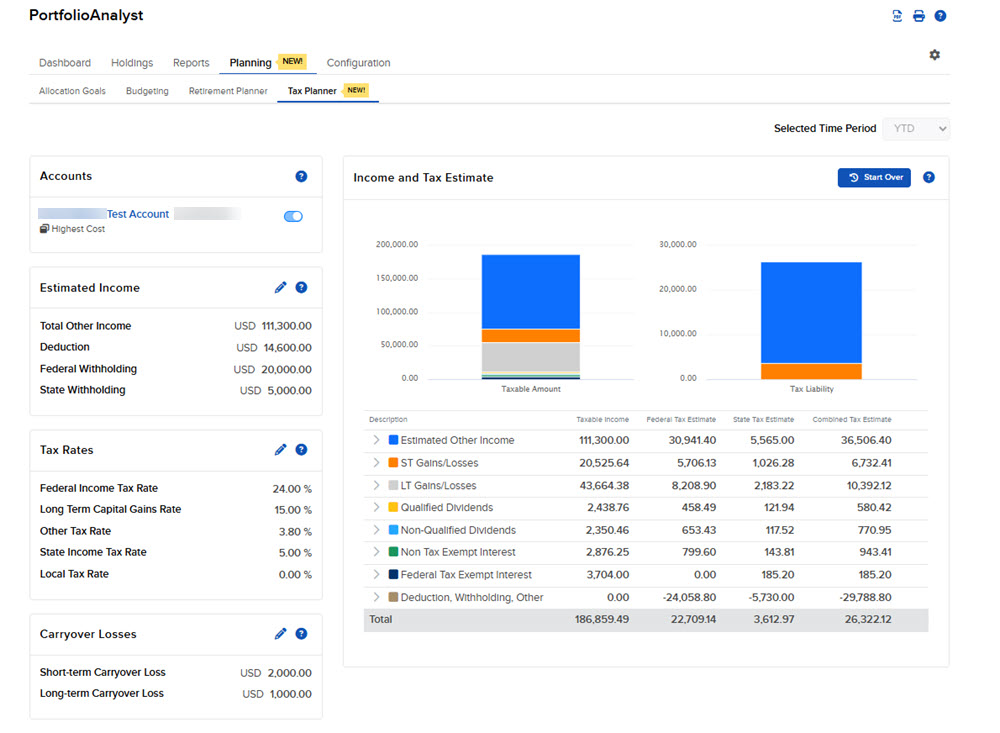1000x733 pixels.
Task: Switch to the Holdings tab
Action: [x=132, y=63]
